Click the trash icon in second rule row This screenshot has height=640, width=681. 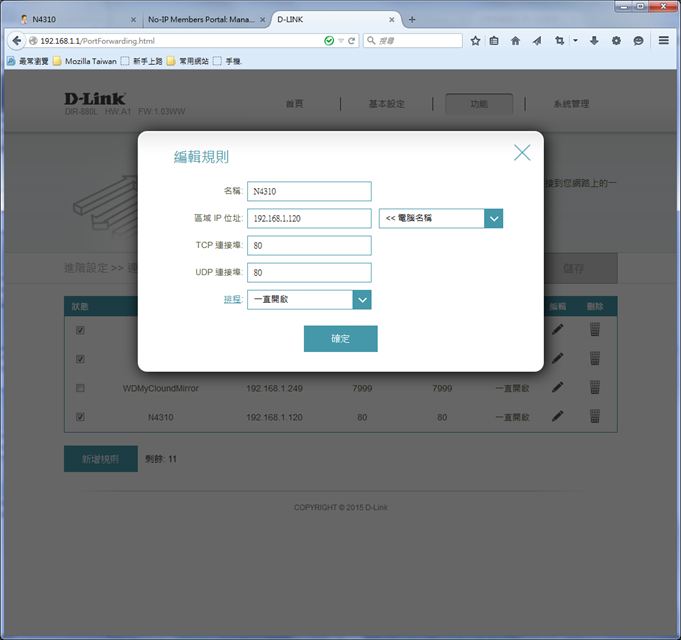(x=595, y=358)
